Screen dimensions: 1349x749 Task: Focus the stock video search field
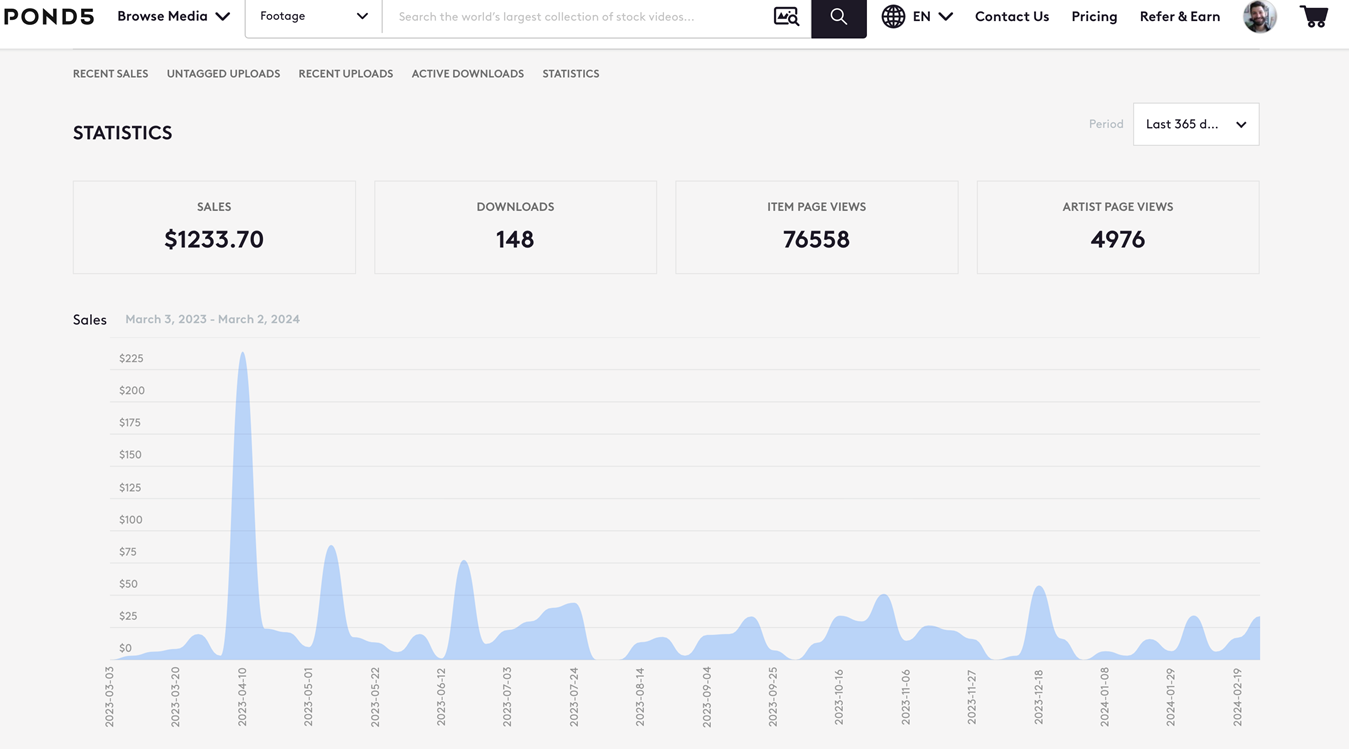575,17
